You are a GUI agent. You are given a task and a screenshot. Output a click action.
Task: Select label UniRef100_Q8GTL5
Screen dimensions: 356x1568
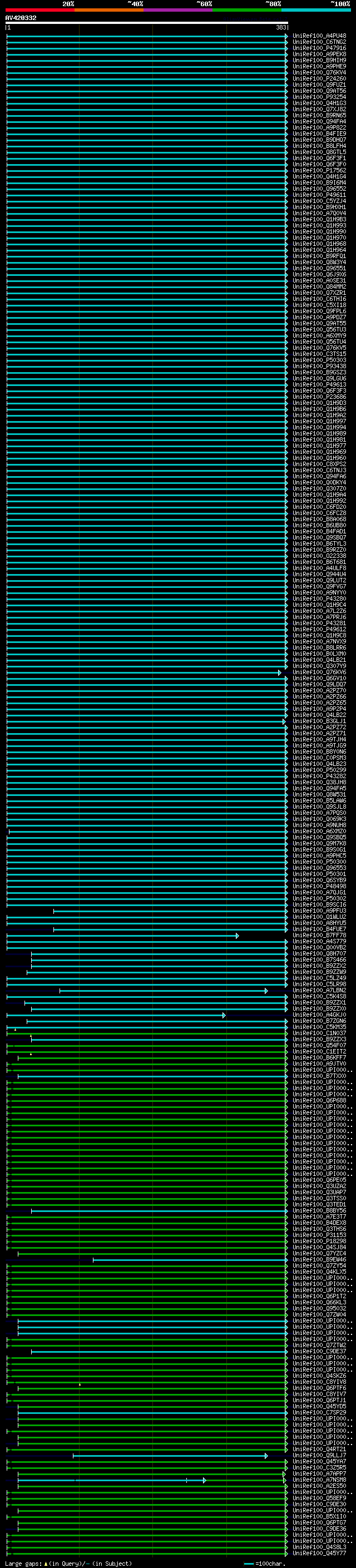pyautogui.click(x=319, y=152)
